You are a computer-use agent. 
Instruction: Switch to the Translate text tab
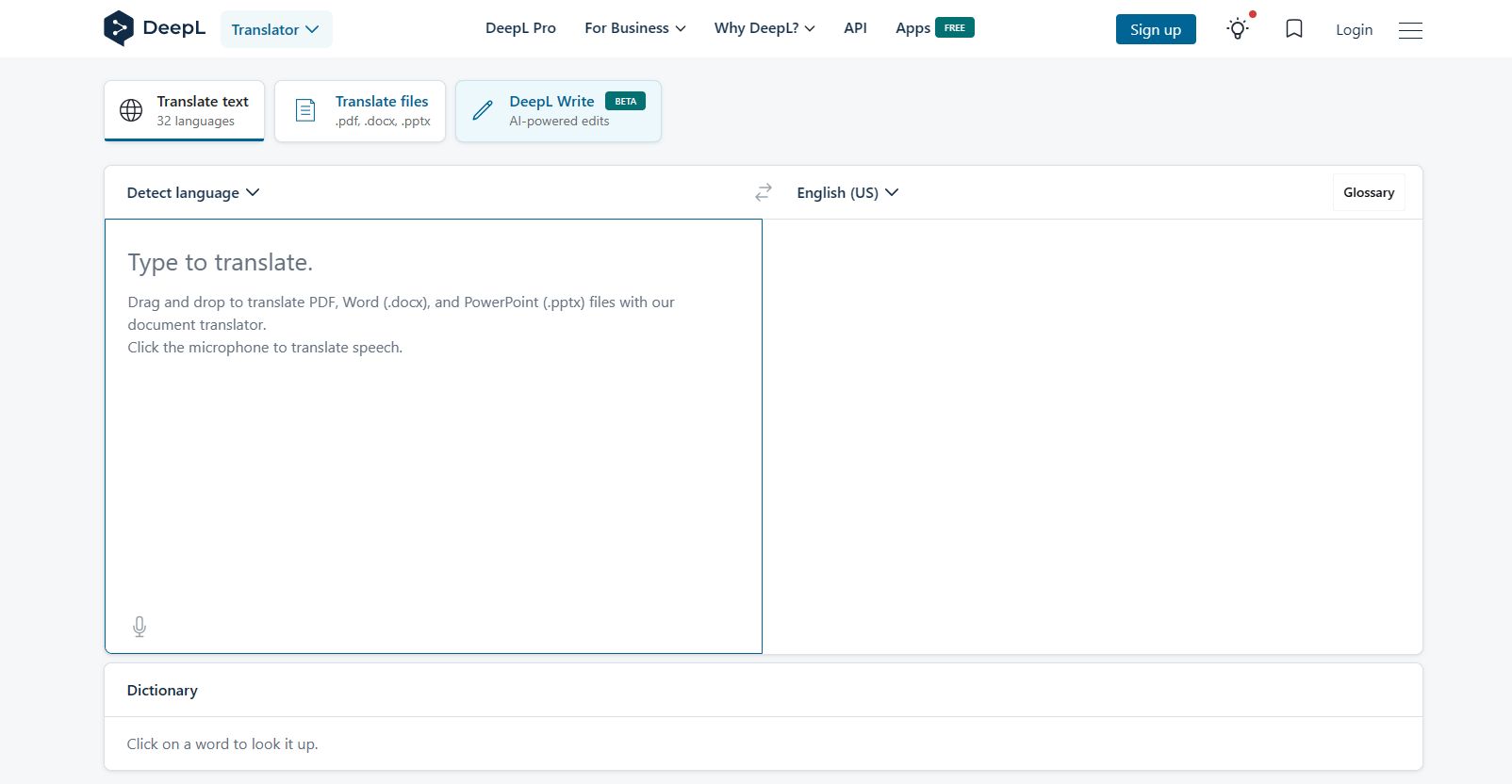[x=184, y=110]
